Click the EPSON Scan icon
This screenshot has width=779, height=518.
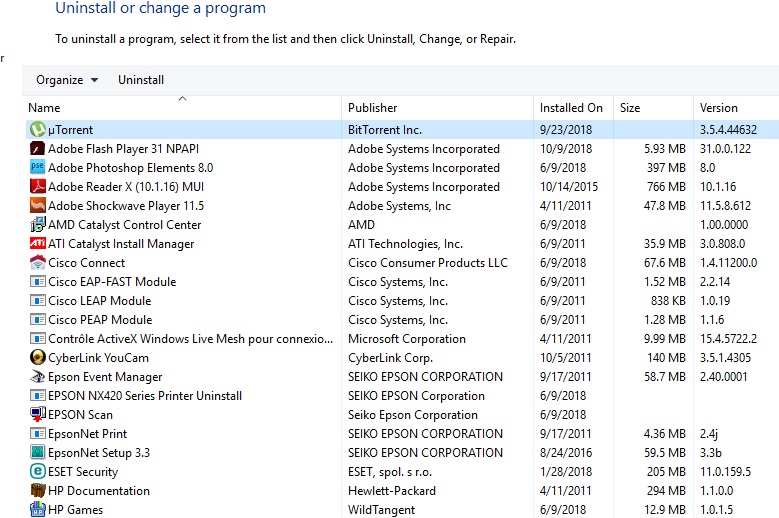click(x=37, y=414)
